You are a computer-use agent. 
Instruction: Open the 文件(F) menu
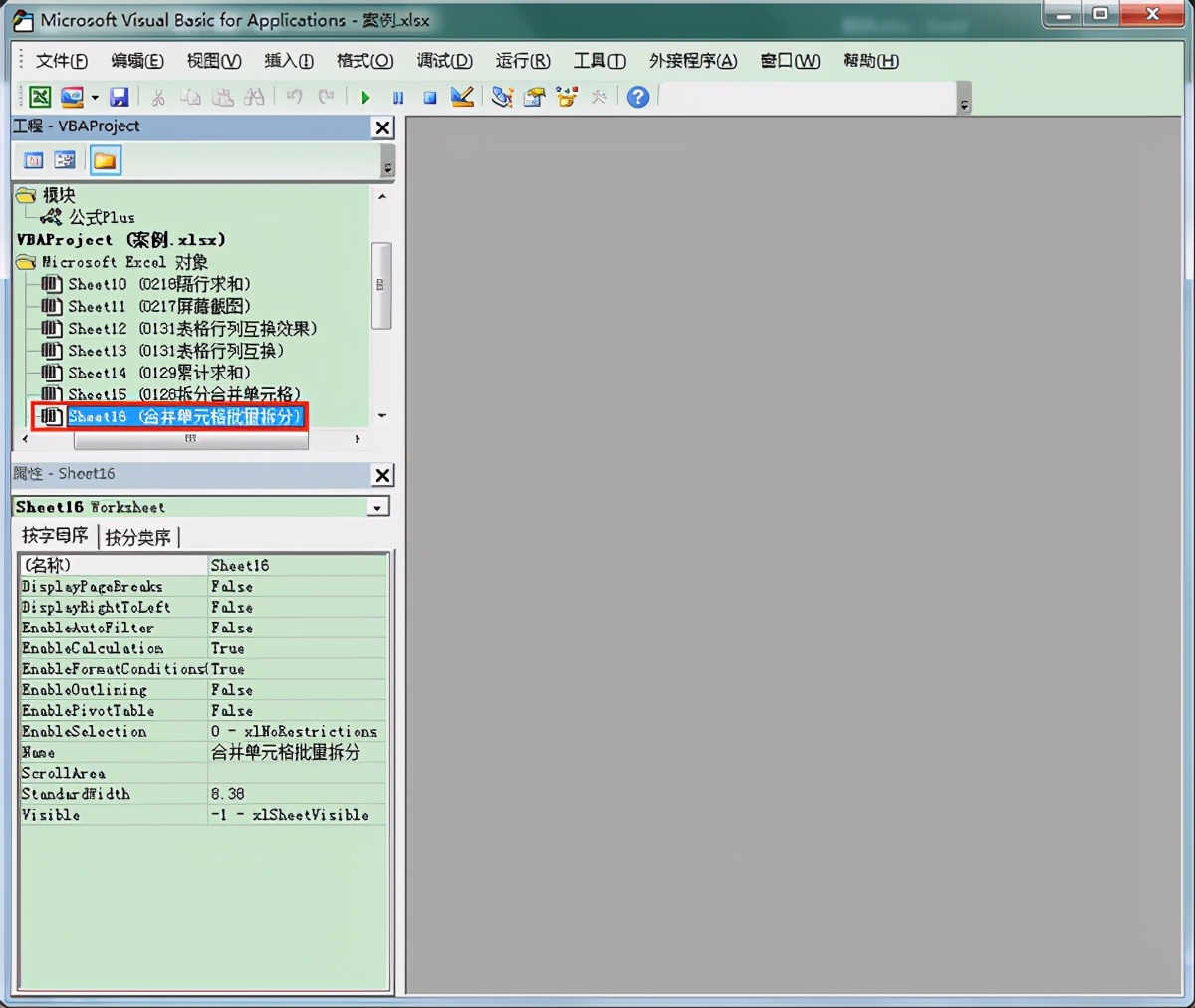click(x=62, y=61)
